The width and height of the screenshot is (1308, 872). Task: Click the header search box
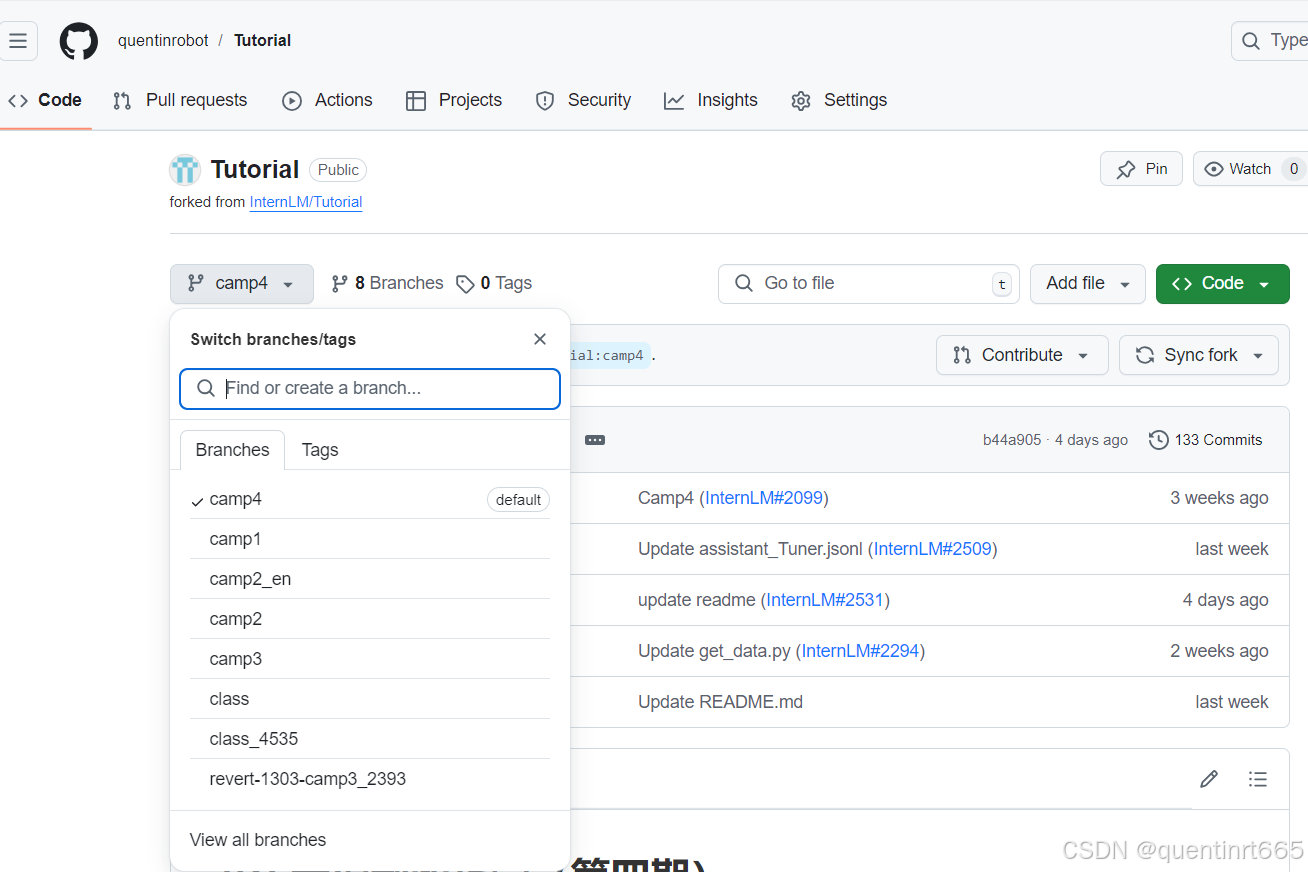point(1270,41)
